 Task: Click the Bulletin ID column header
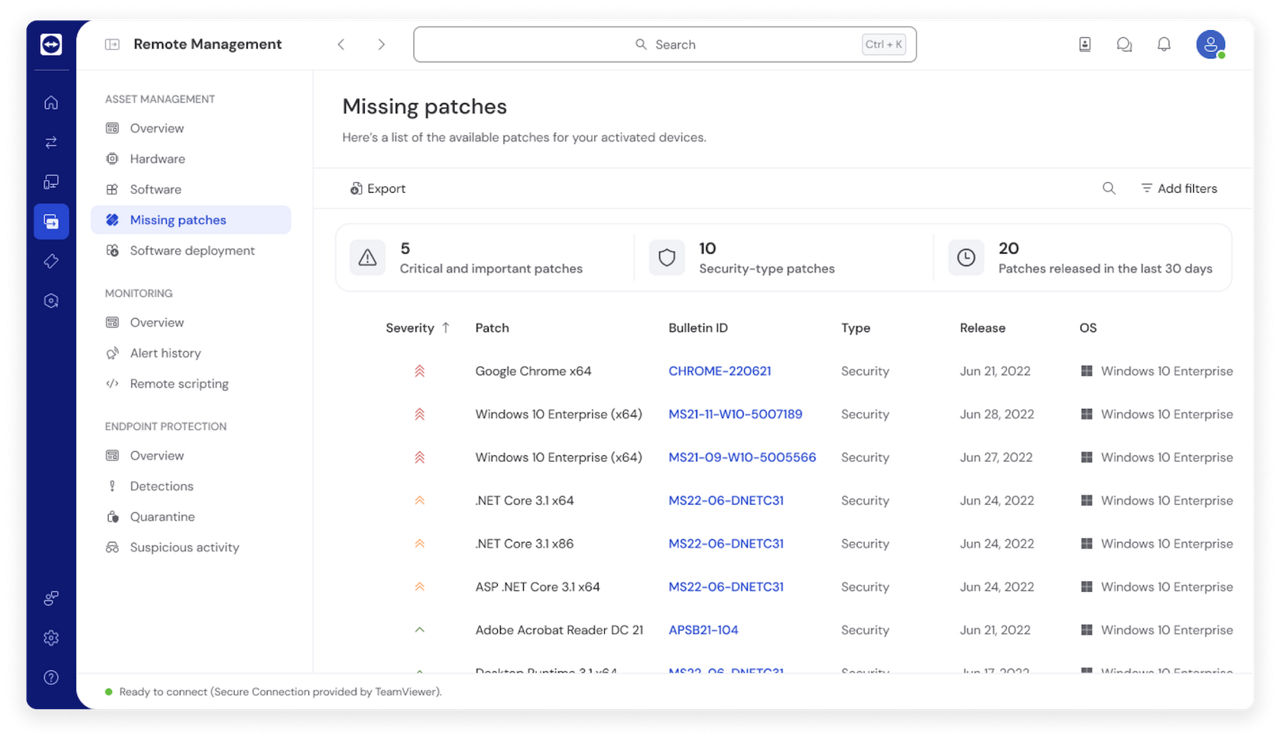tap(698, 328)
